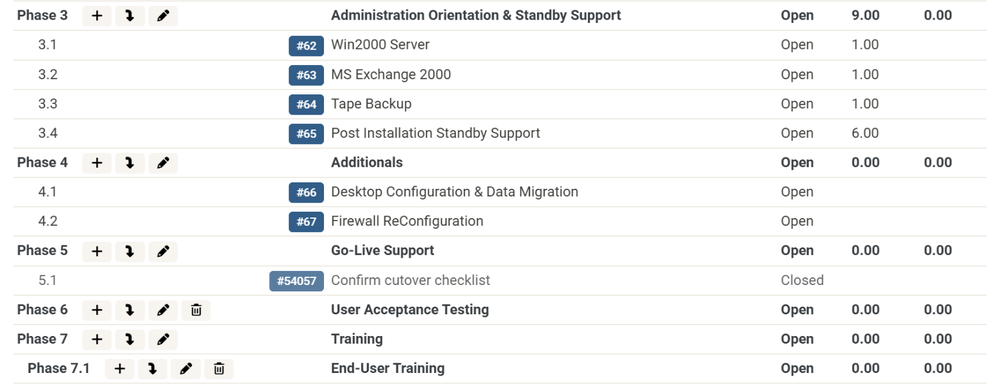
Task: Click the 9.00 value for Phase 3
Action: [865, 15]
